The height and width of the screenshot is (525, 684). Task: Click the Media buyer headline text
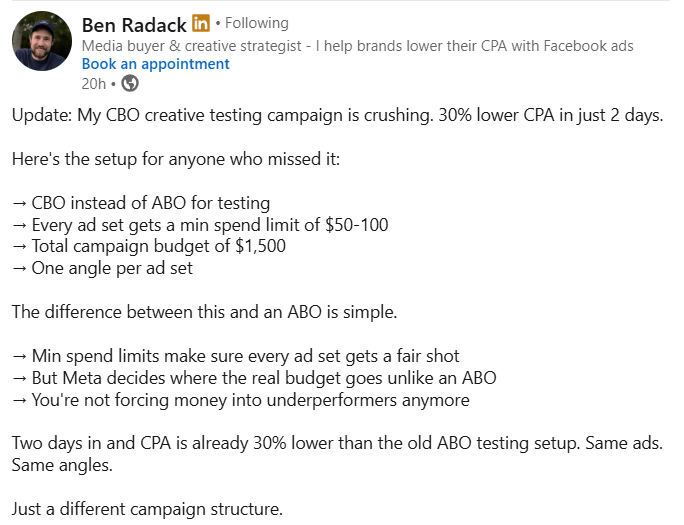point(357,46)
